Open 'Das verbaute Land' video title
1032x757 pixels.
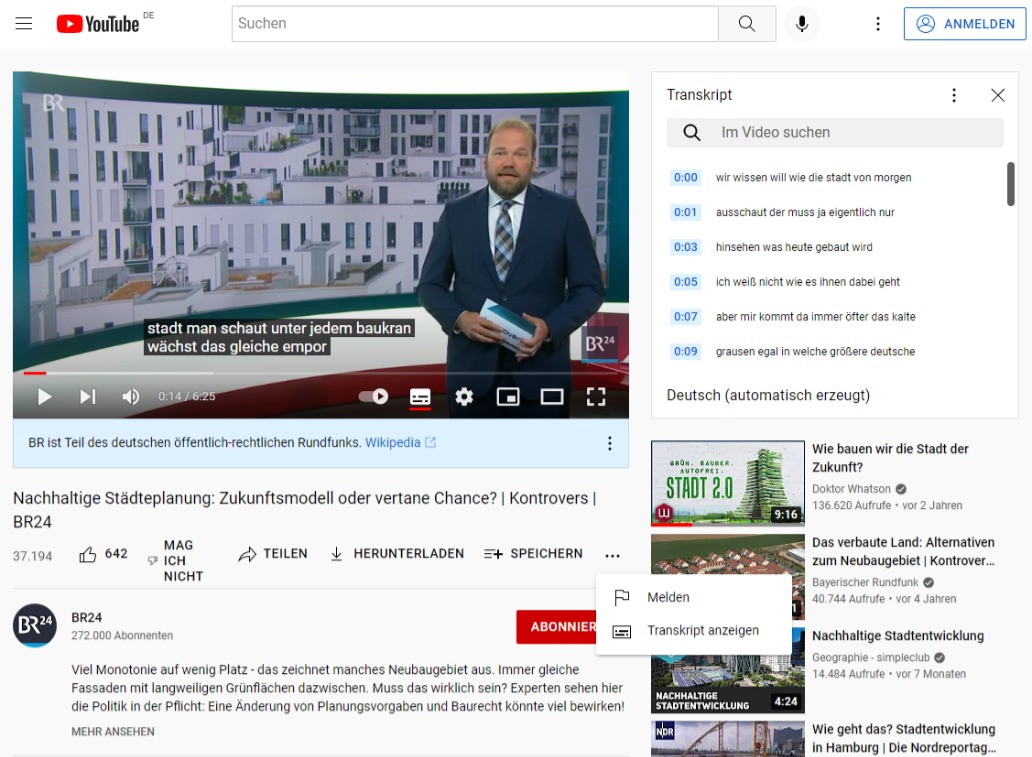(x=903, y=552)
